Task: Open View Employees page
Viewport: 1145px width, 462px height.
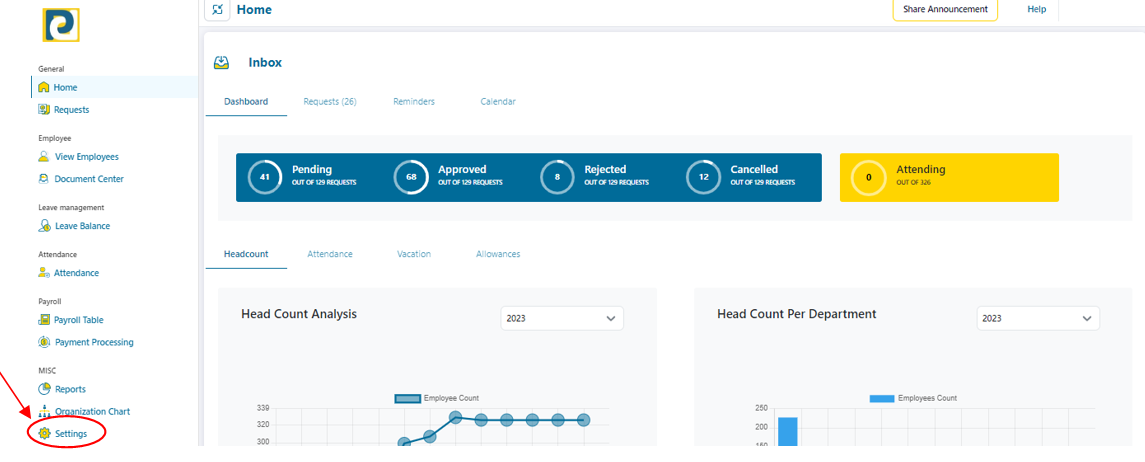Action: (x=86, y=157)
